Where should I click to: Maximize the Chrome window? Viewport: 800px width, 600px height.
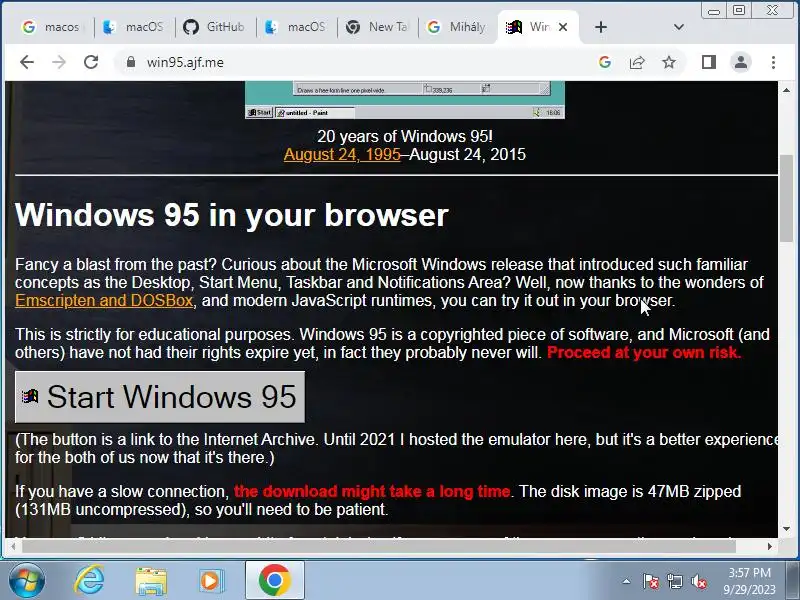click(x=739, y=11)
